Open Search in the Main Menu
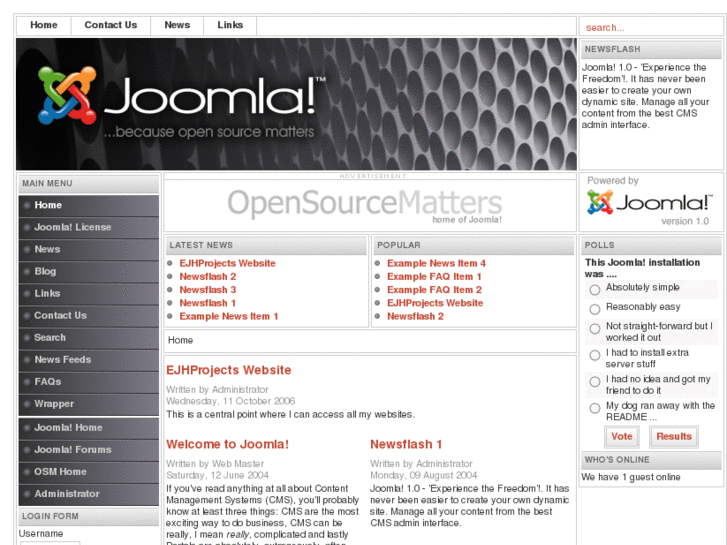The height and width of the screenshot is (545, 727). click(89, 338)
